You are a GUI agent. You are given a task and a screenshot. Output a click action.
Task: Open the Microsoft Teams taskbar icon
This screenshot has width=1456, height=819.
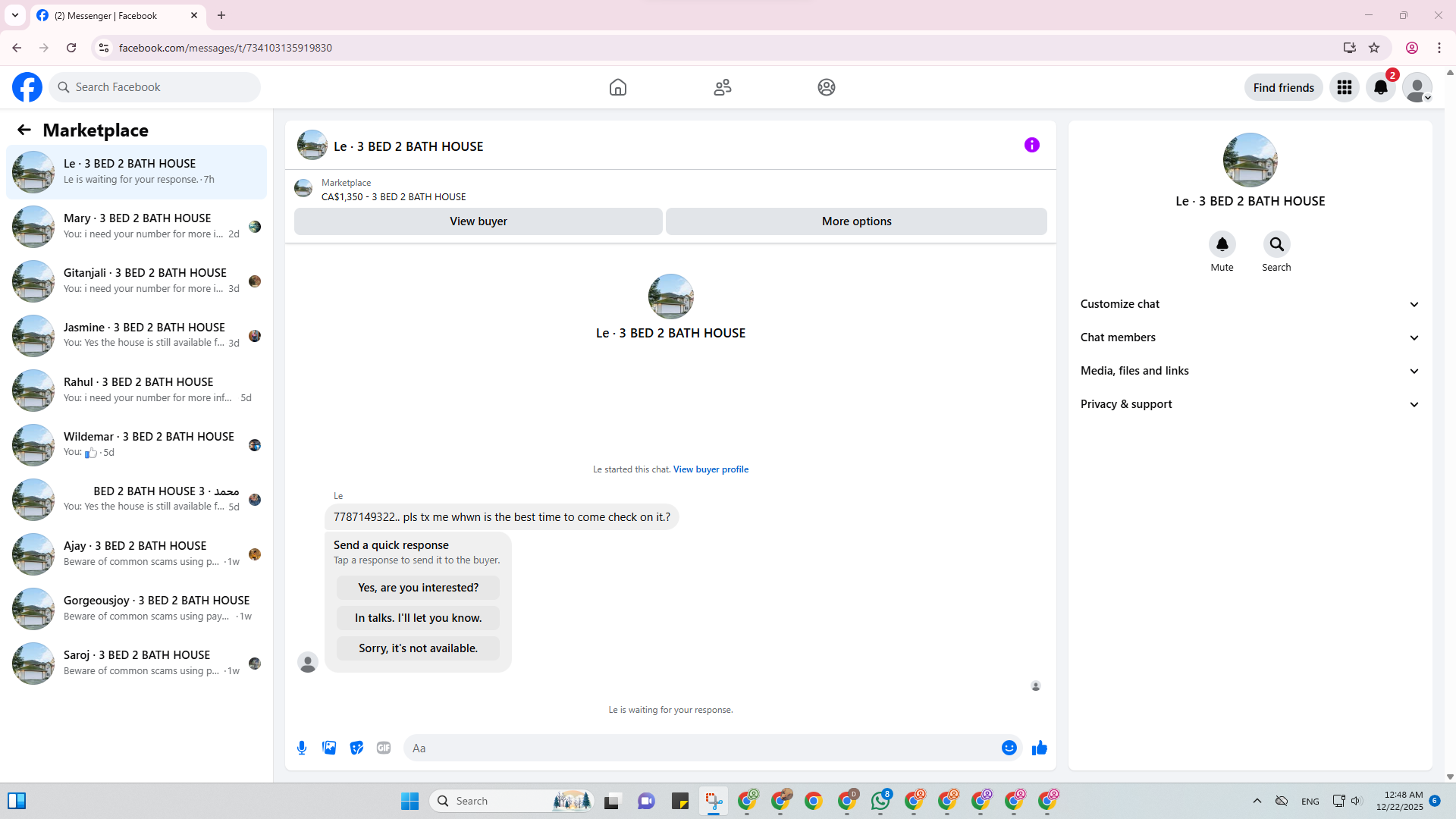tap(646, 801)
